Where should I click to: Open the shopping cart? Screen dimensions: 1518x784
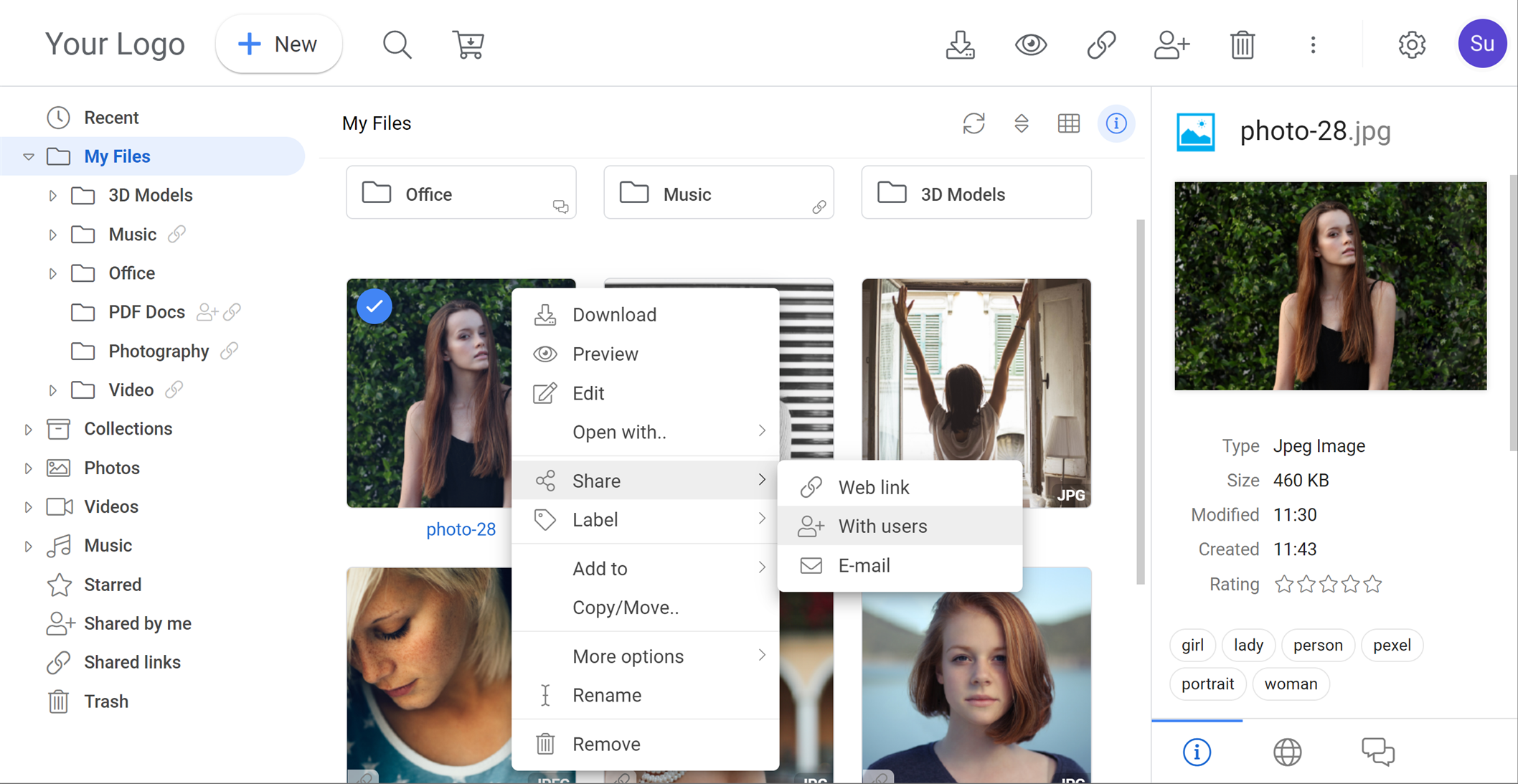click(x=468, y=44)
